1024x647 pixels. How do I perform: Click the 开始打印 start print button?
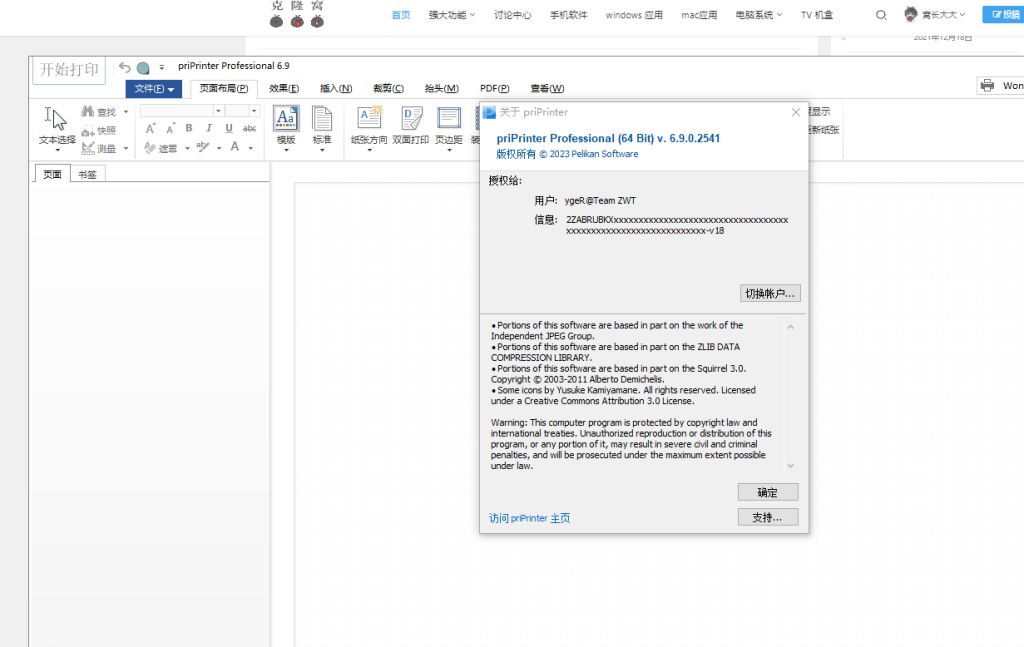click(69, 70)
